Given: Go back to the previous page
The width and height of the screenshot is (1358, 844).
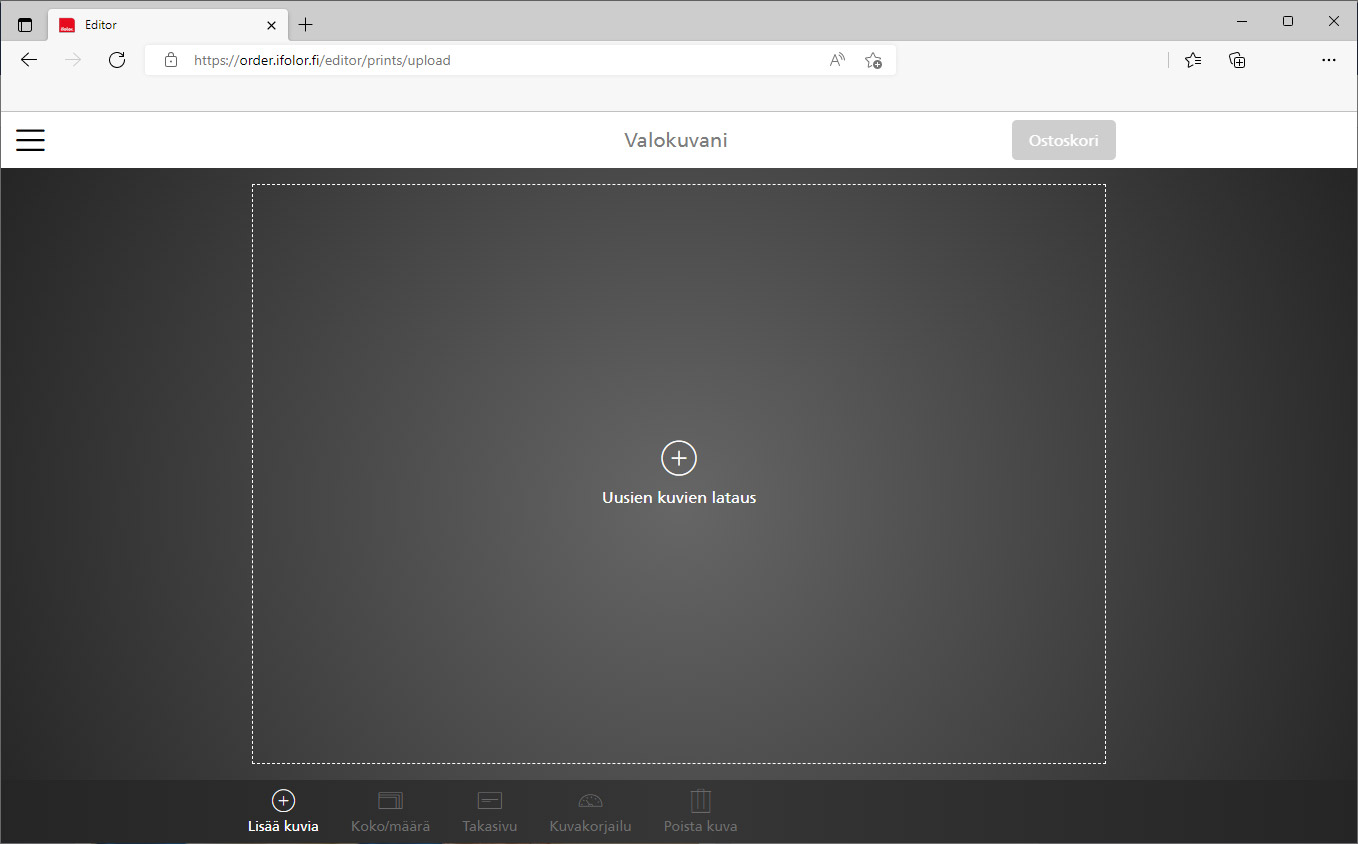Looking at the screenshot, I should 29,60.
